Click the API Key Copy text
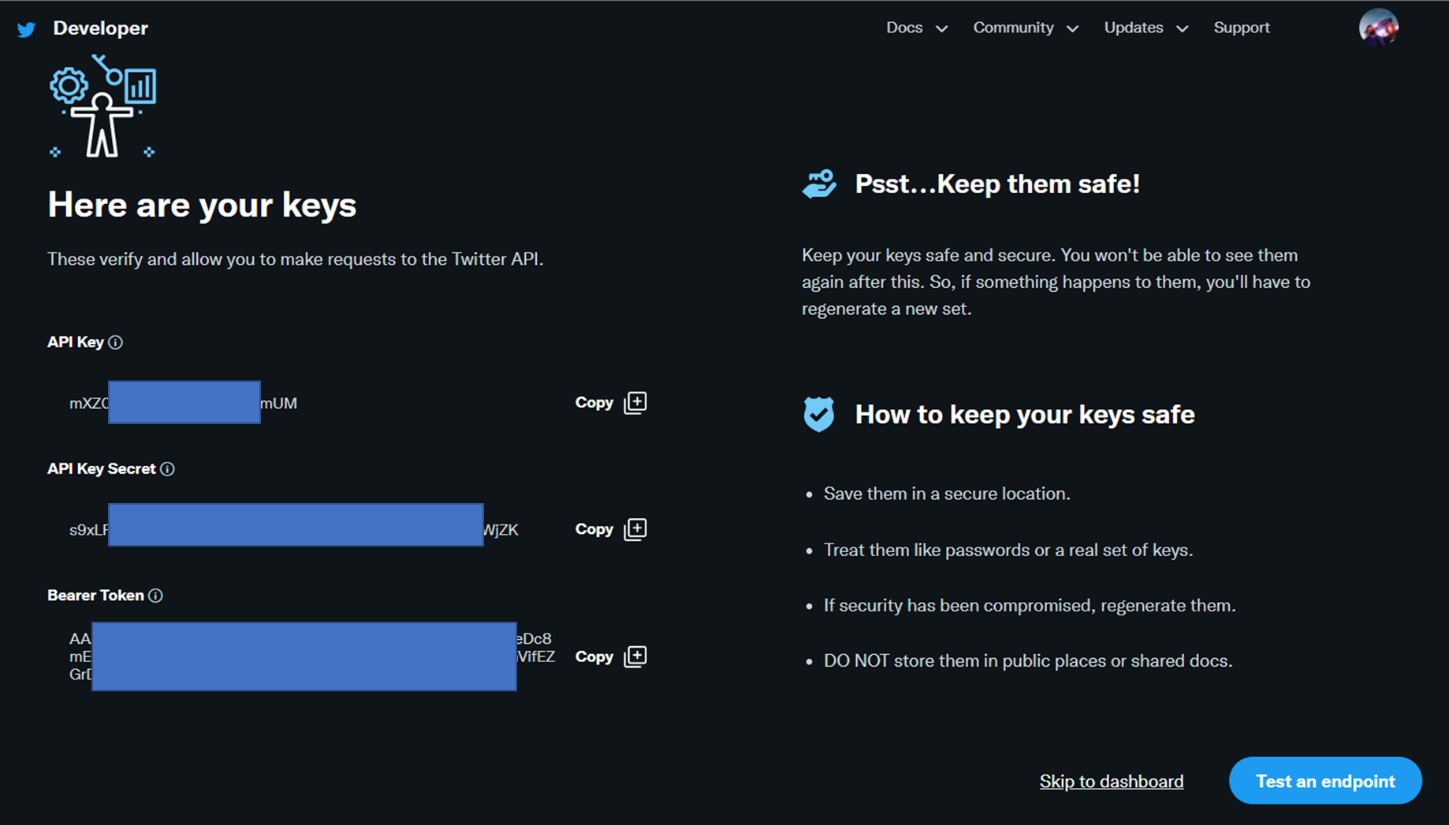The image size is (1449, 825). [594, 403]
